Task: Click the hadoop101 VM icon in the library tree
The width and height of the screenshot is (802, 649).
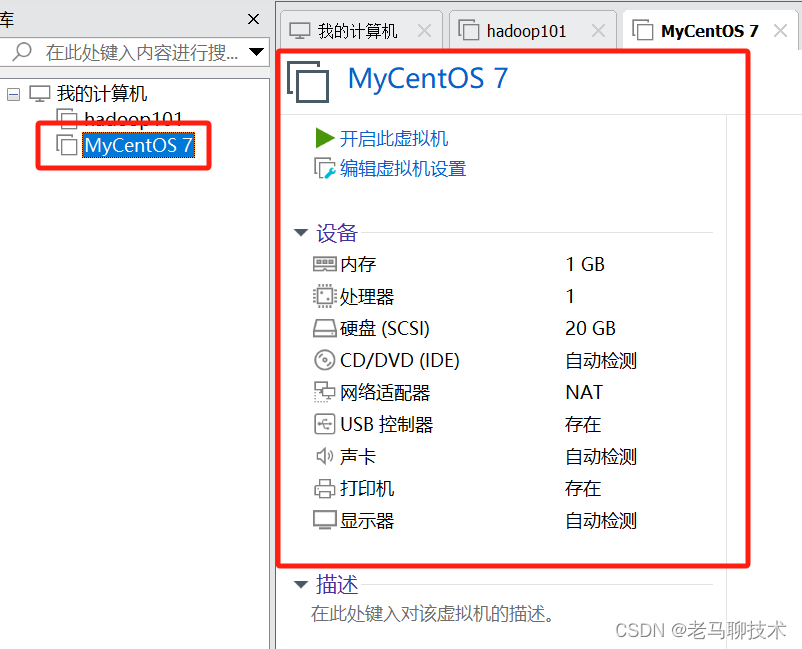Action: pos(67,119)
